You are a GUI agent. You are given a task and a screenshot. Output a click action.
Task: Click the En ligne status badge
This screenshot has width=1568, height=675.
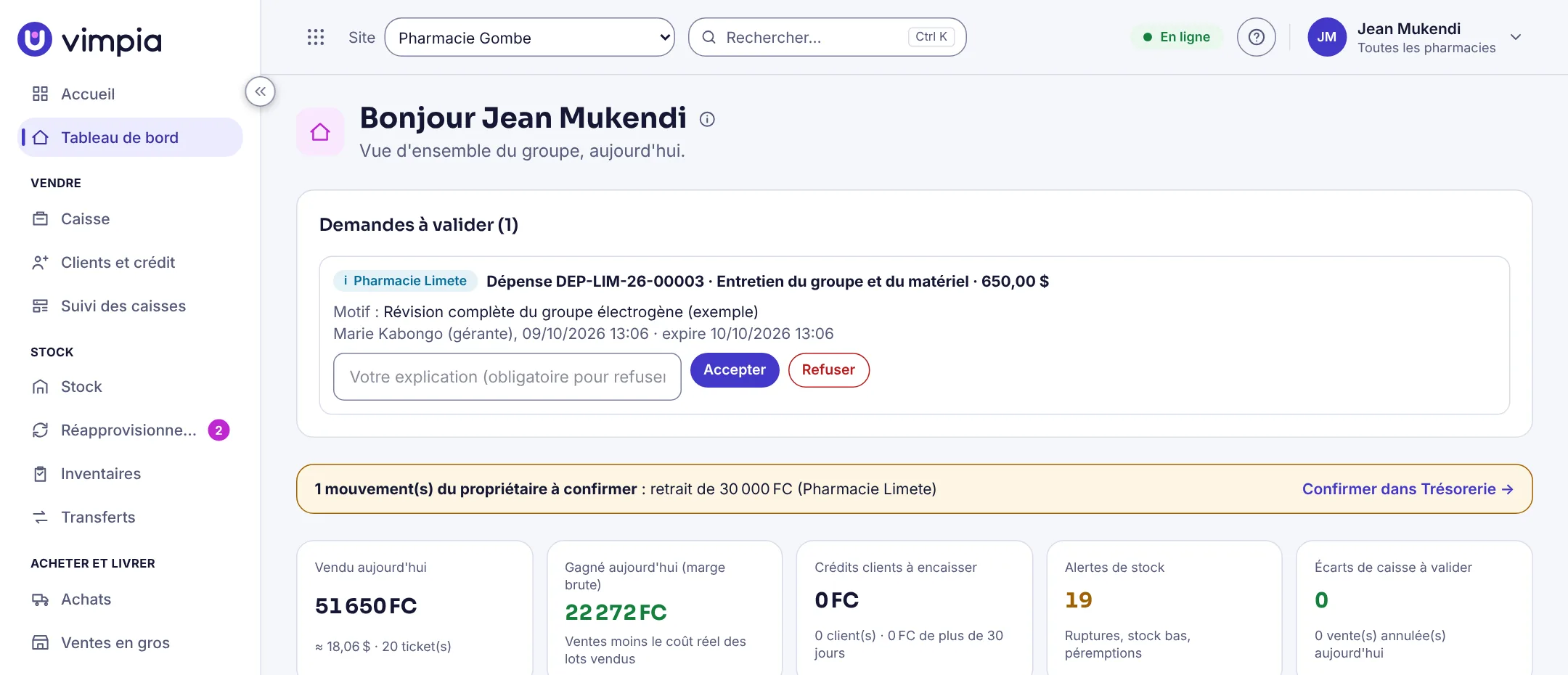[1176, 37]
